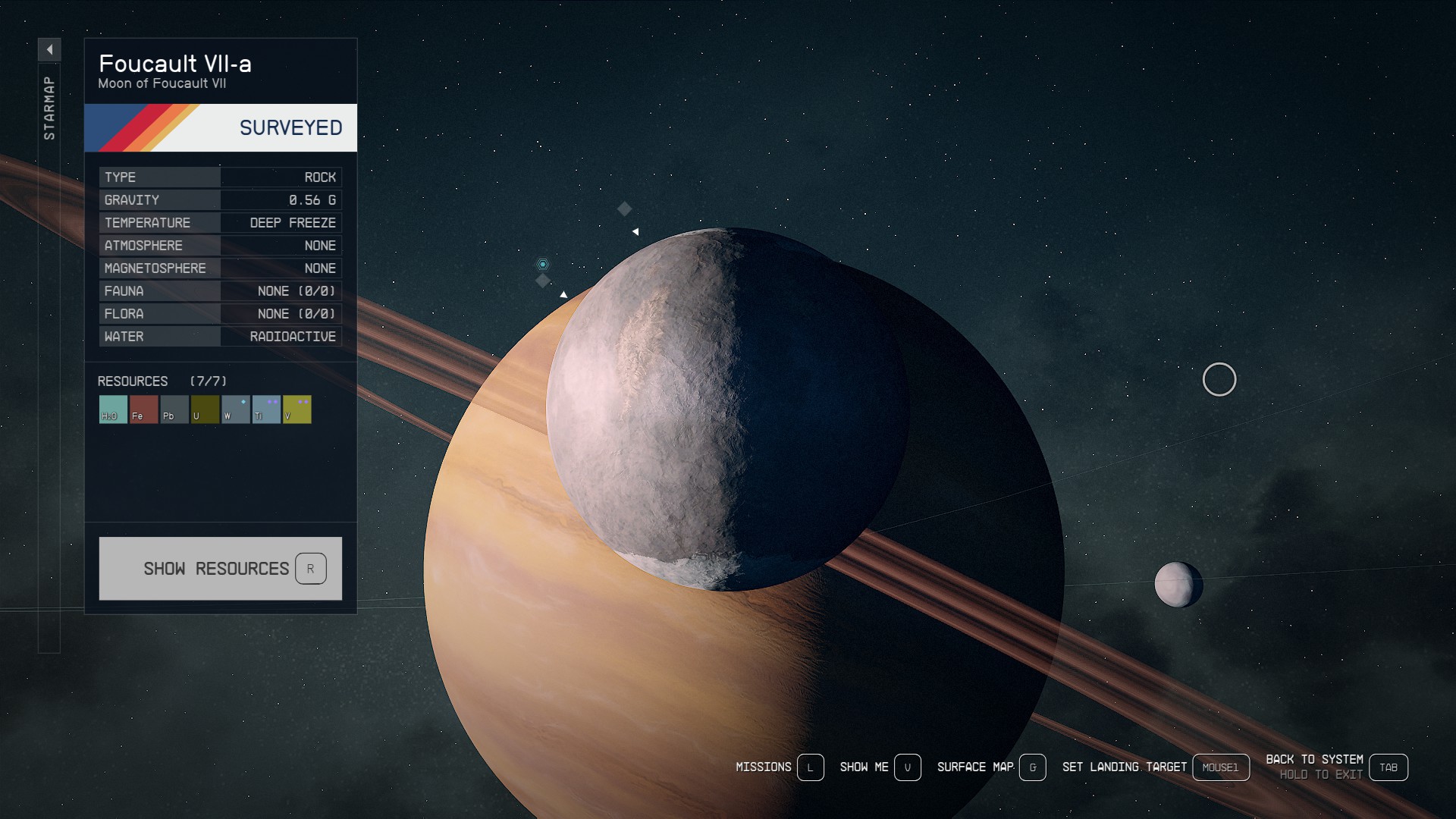Click the FLORA value NONE (0/0)
The width and height of the screenshot is (1456, 819).
pyautogui.click(x=297, y=314)
